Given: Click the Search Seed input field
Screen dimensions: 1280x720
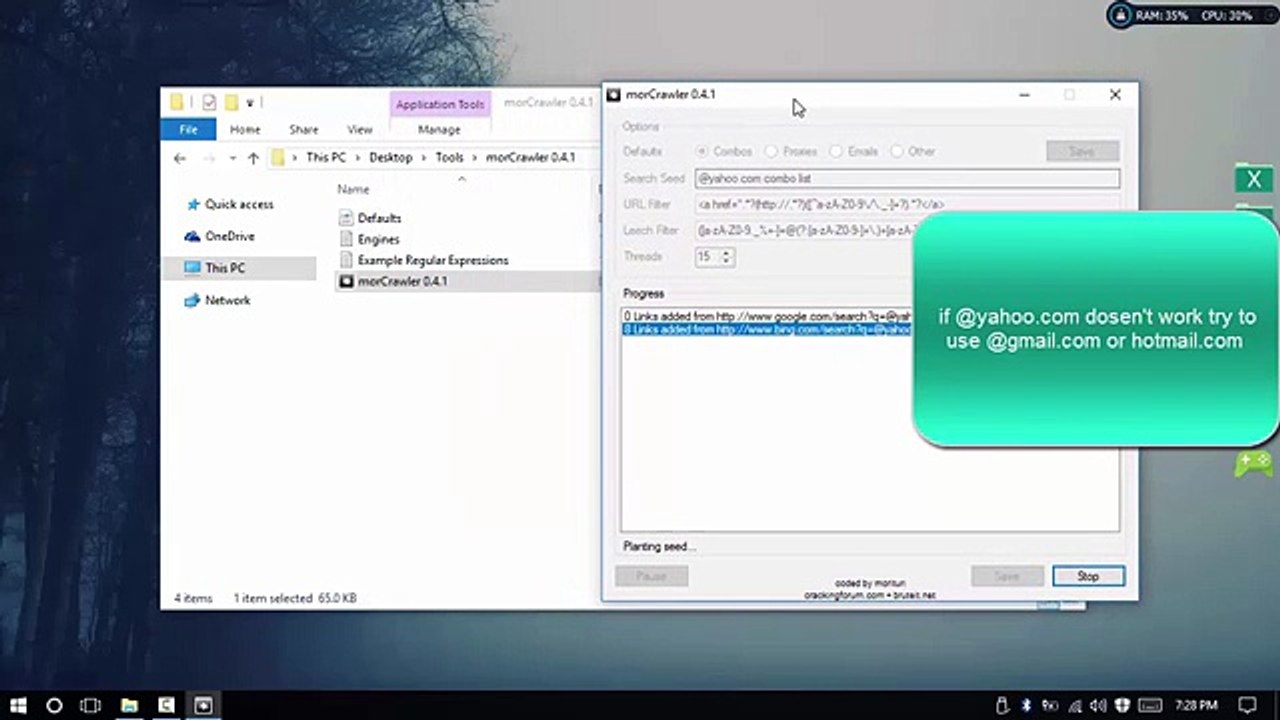Looking at the screenshot, I should 907,178.
